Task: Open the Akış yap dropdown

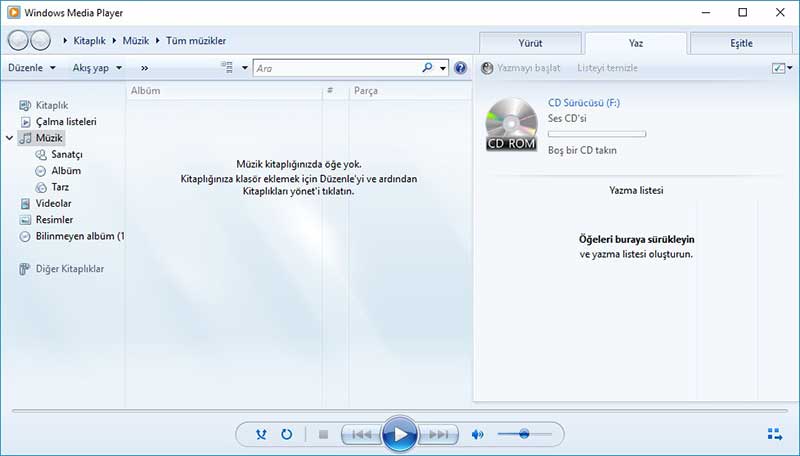Action: (x=97, y=68)
